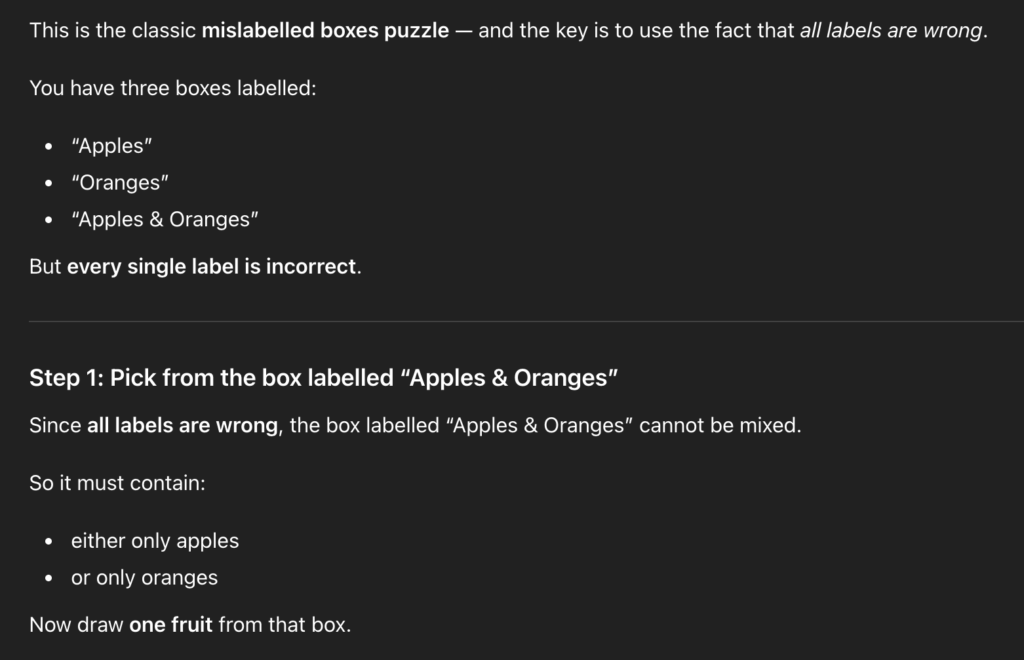The width and height of the screenshot is (1024, 660).
Task: Click the closing words "from that box."
Action: (285, 626)
